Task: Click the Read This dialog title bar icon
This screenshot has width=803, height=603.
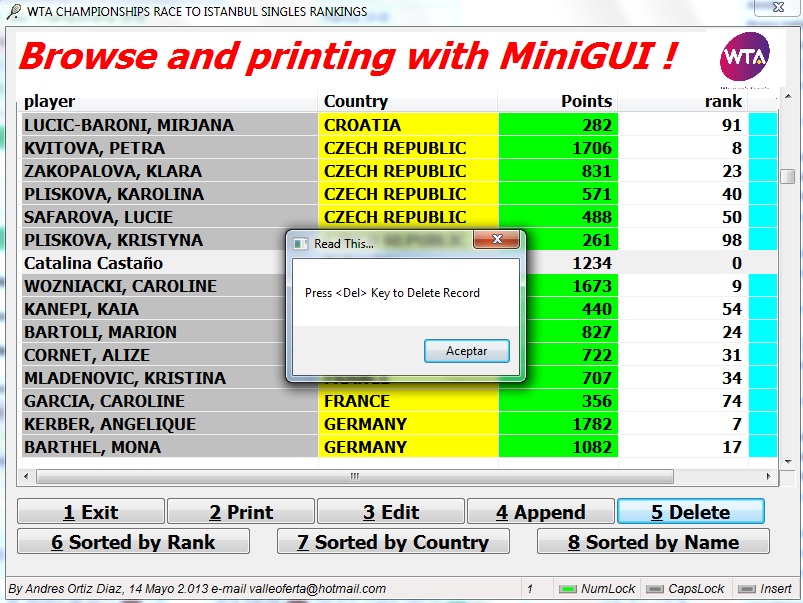Action: [299, 240]
